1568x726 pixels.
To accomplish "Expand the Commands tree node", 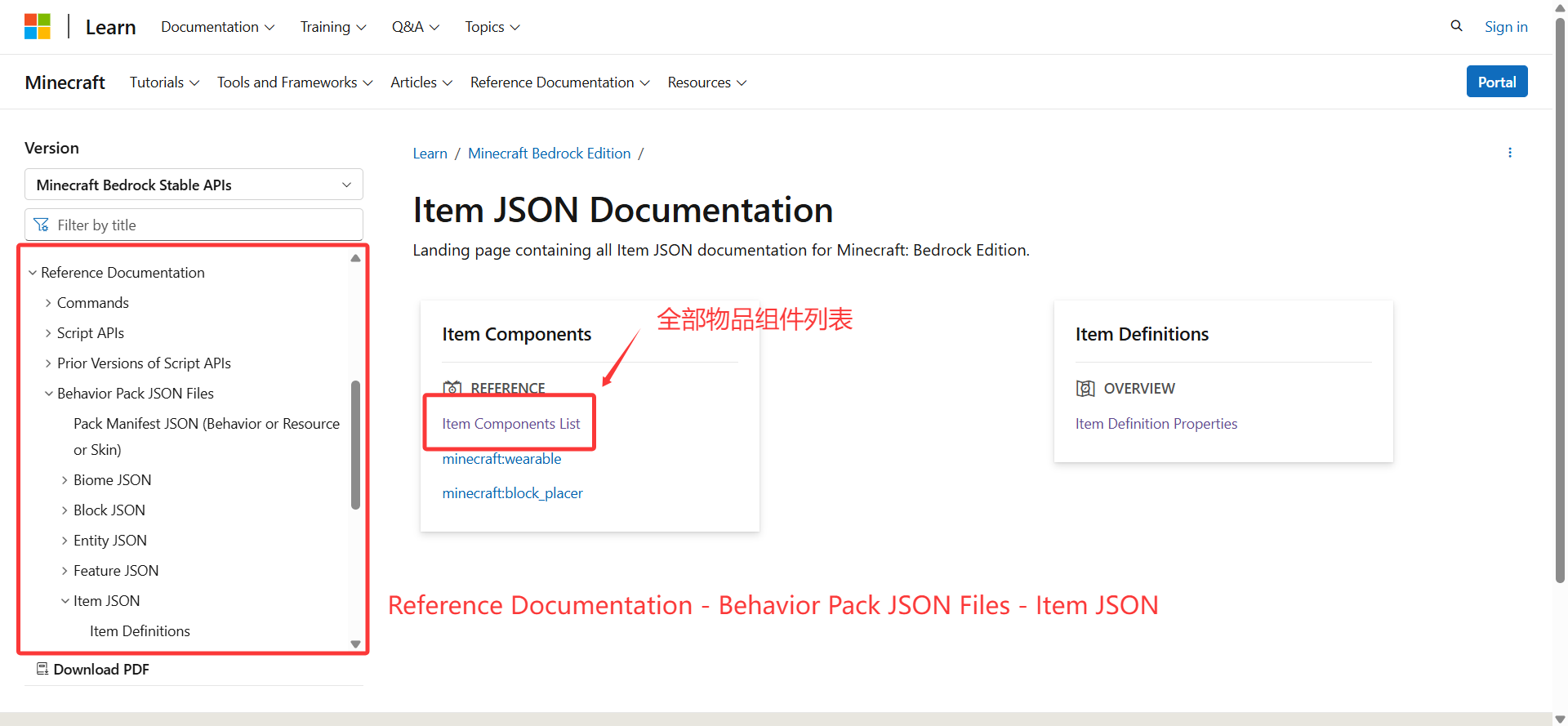I will (x=48, y=303).
